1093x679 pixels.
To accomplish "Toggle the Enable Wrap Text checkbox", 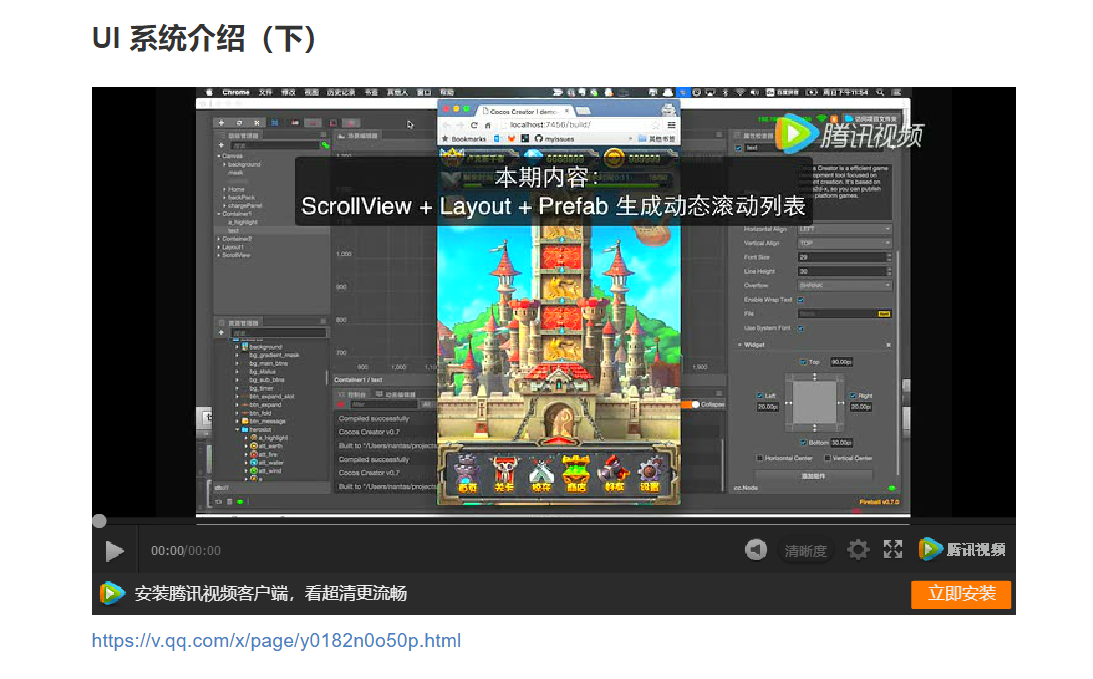I will pyautogui.click(x=801, y=300).
